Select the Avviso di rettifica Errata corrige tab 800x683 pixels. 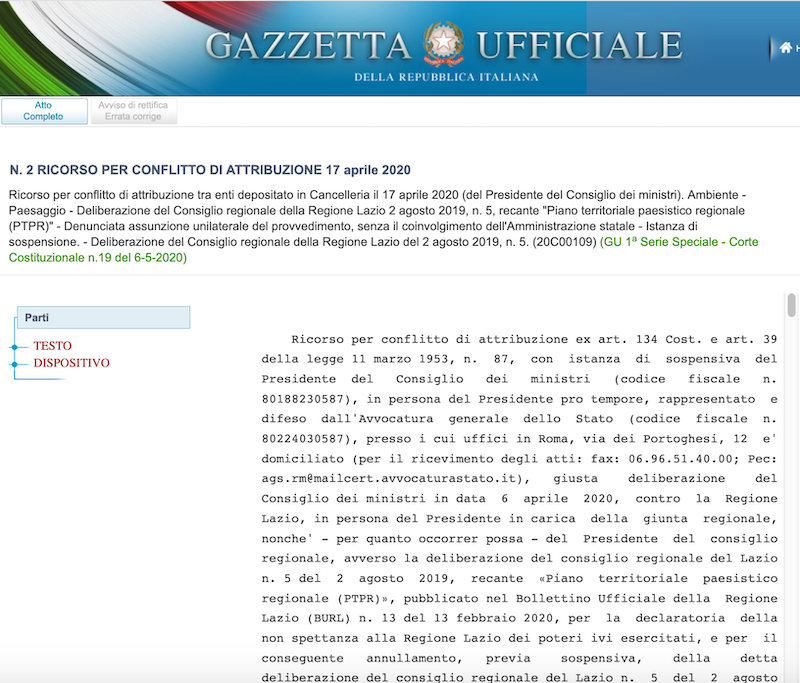tap(134, 111)
